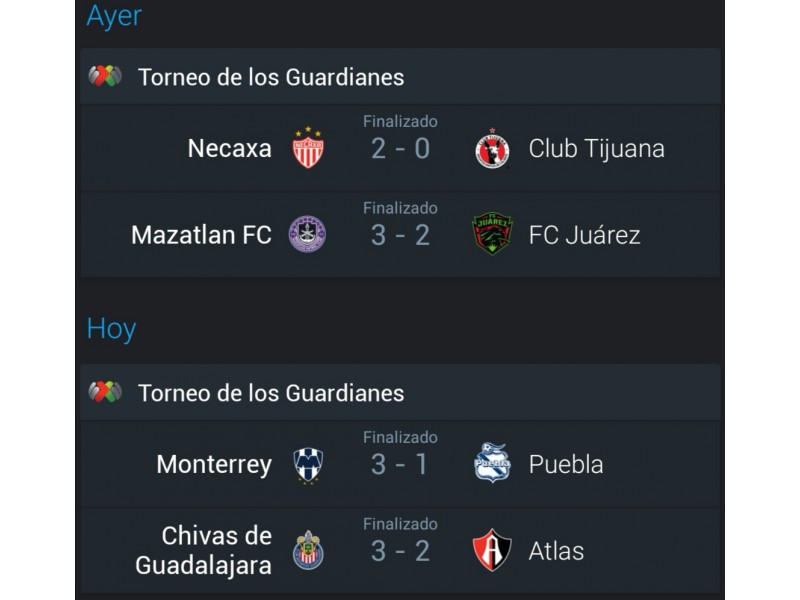Click Liga MX logo under Ayer
800x600 pixels.
(105, 77)
